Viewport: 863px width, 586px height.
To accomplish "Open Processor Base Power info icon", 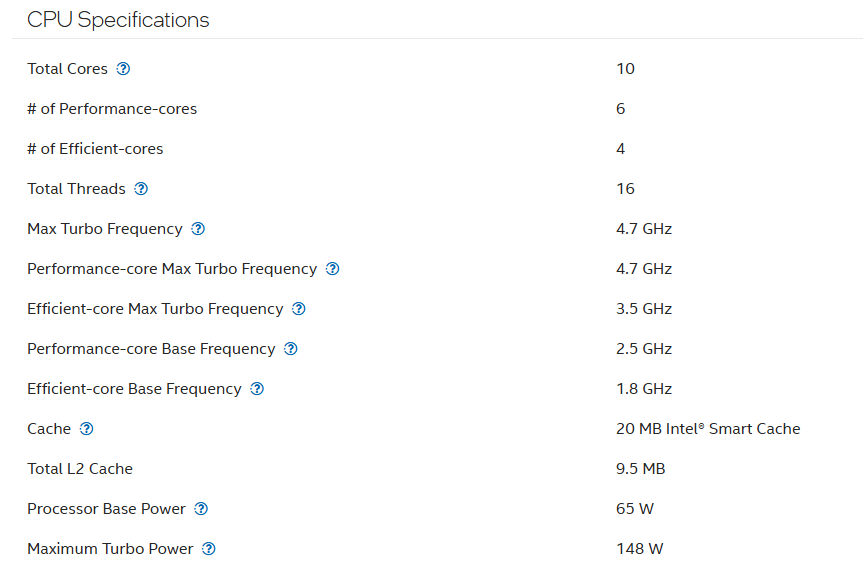I will pos(201,509).
